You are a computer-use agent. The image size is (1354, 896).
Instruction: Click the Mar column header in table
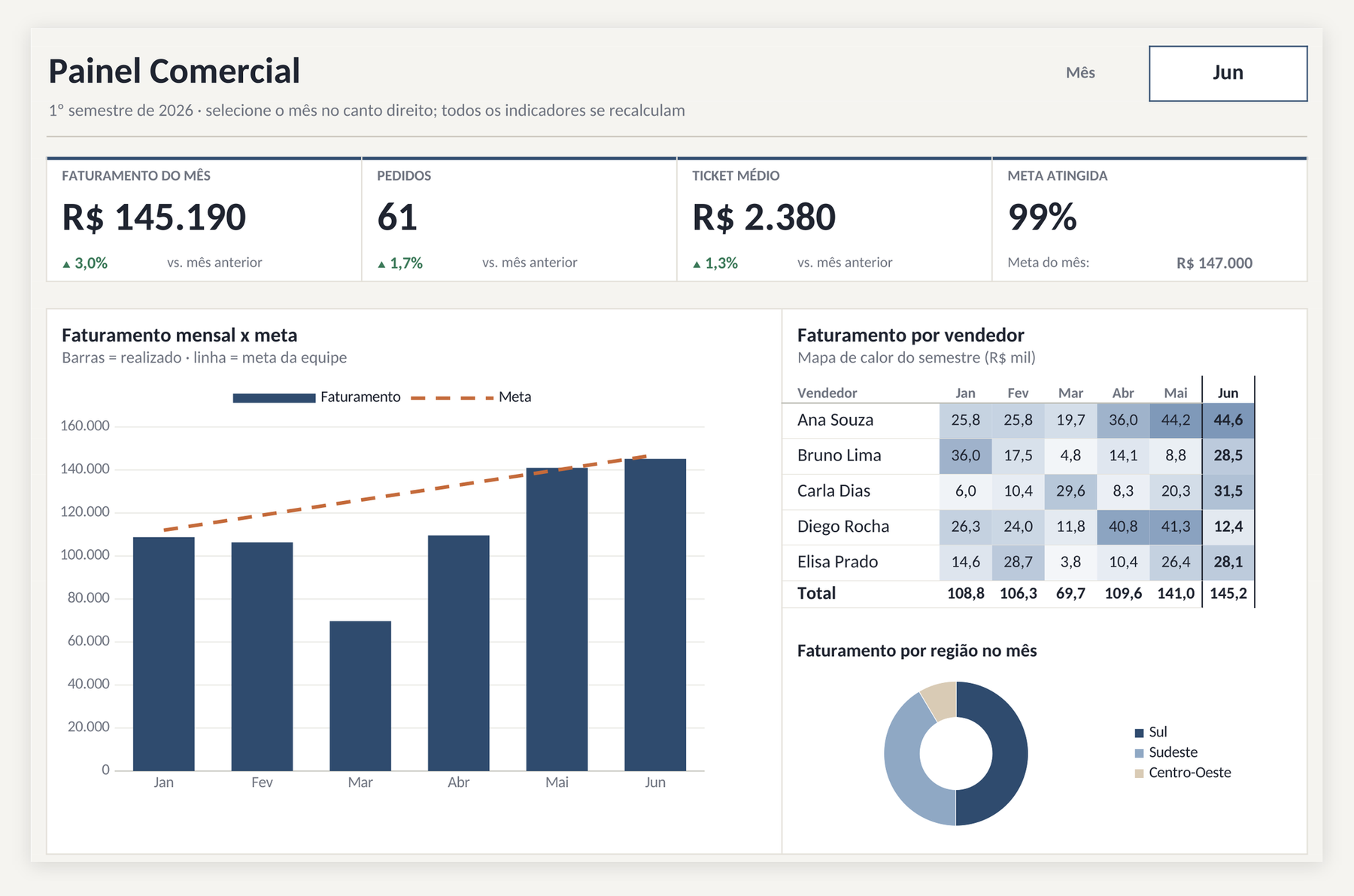click(x=1070, y=393)
